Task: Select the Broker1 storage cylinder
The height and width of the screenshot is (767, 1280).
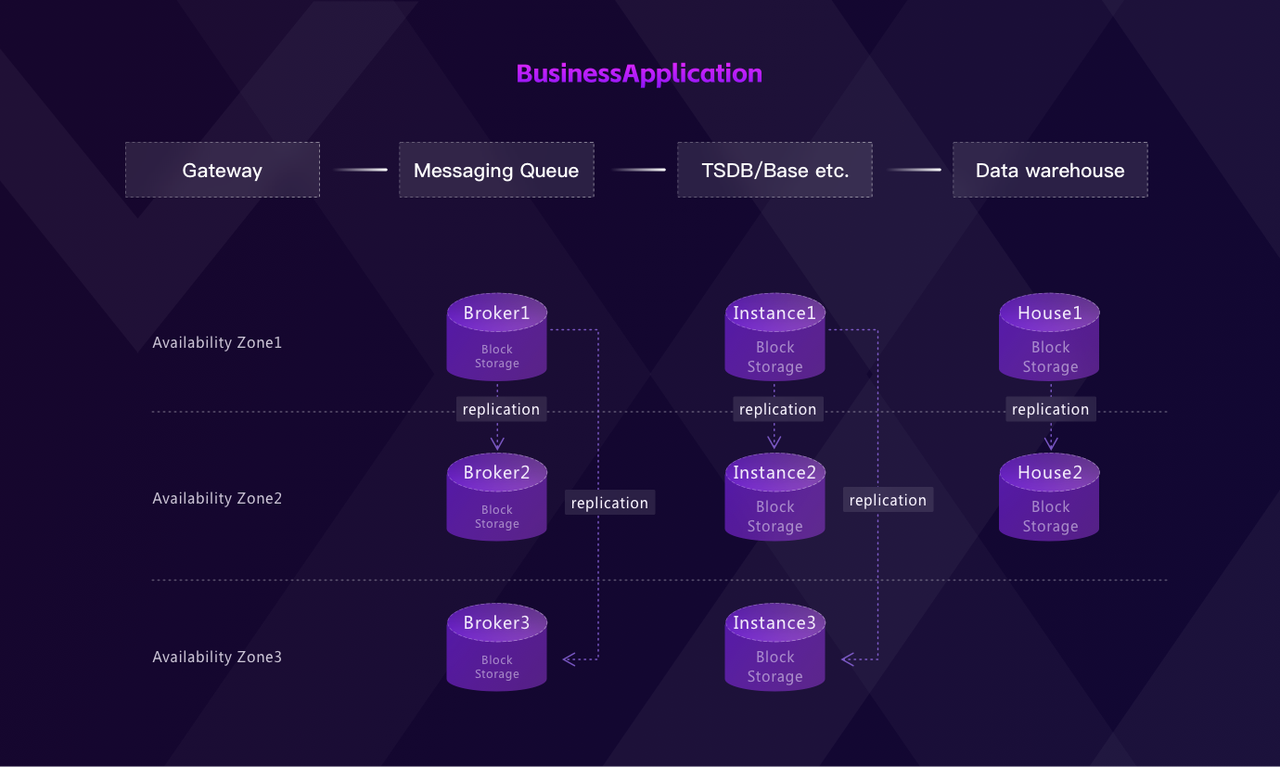Action: tap(497, 337)
